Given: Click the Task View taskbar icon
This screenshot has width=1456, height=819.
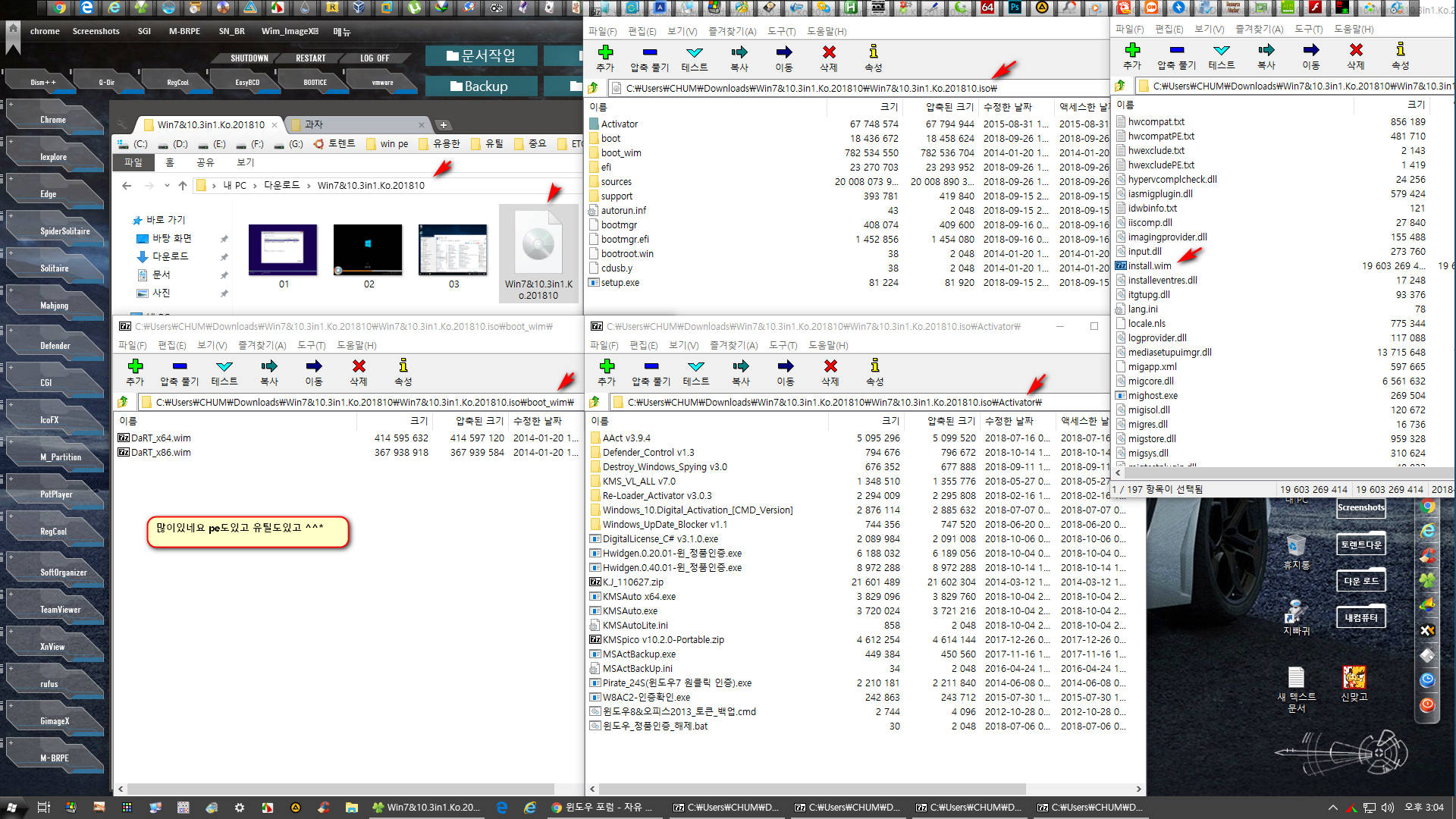Looking at the screenshot, I should coord(43,808).
